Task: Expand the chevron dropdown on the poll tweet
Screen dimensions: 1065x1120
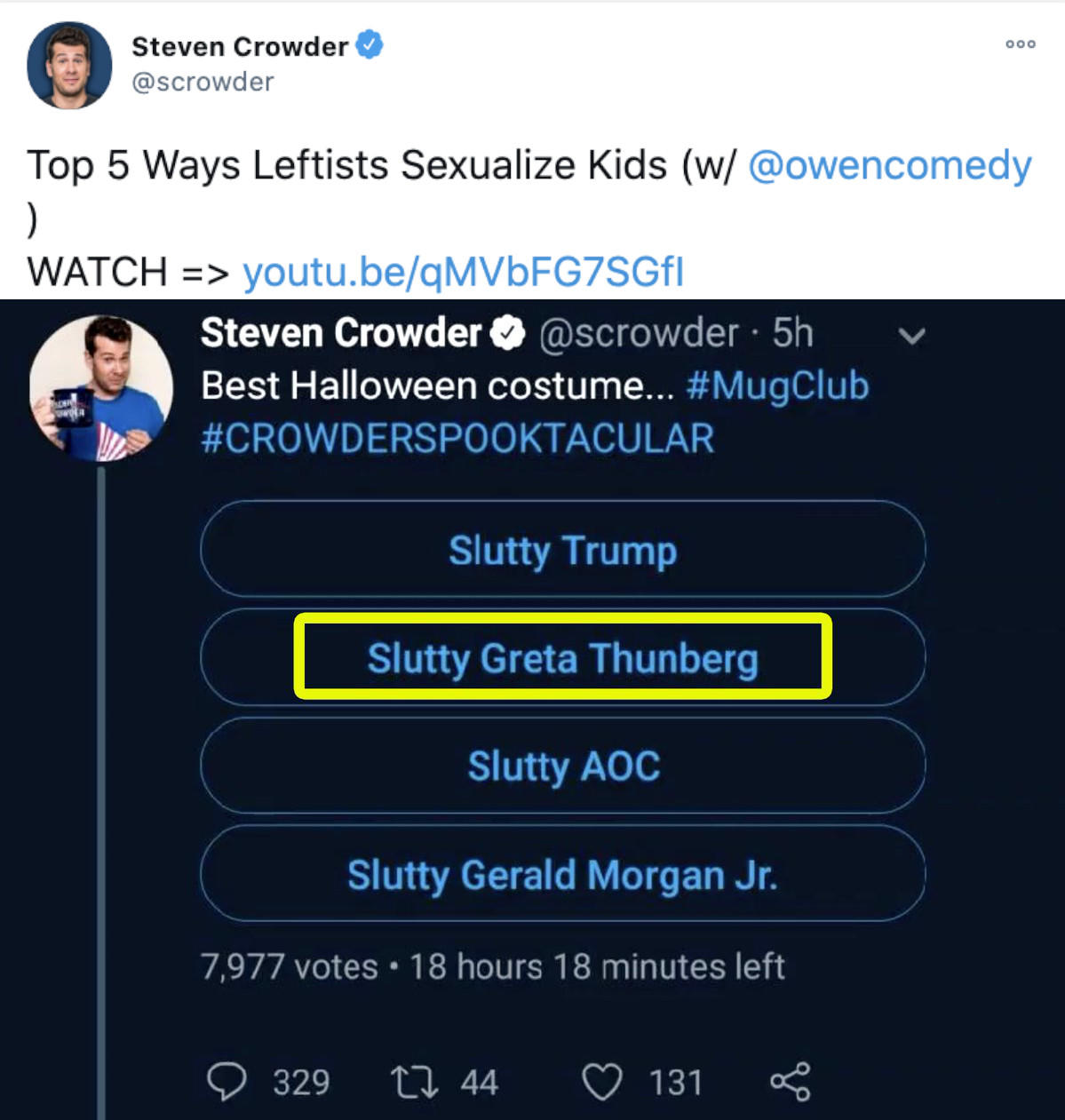Action: [x=911, y=335]
